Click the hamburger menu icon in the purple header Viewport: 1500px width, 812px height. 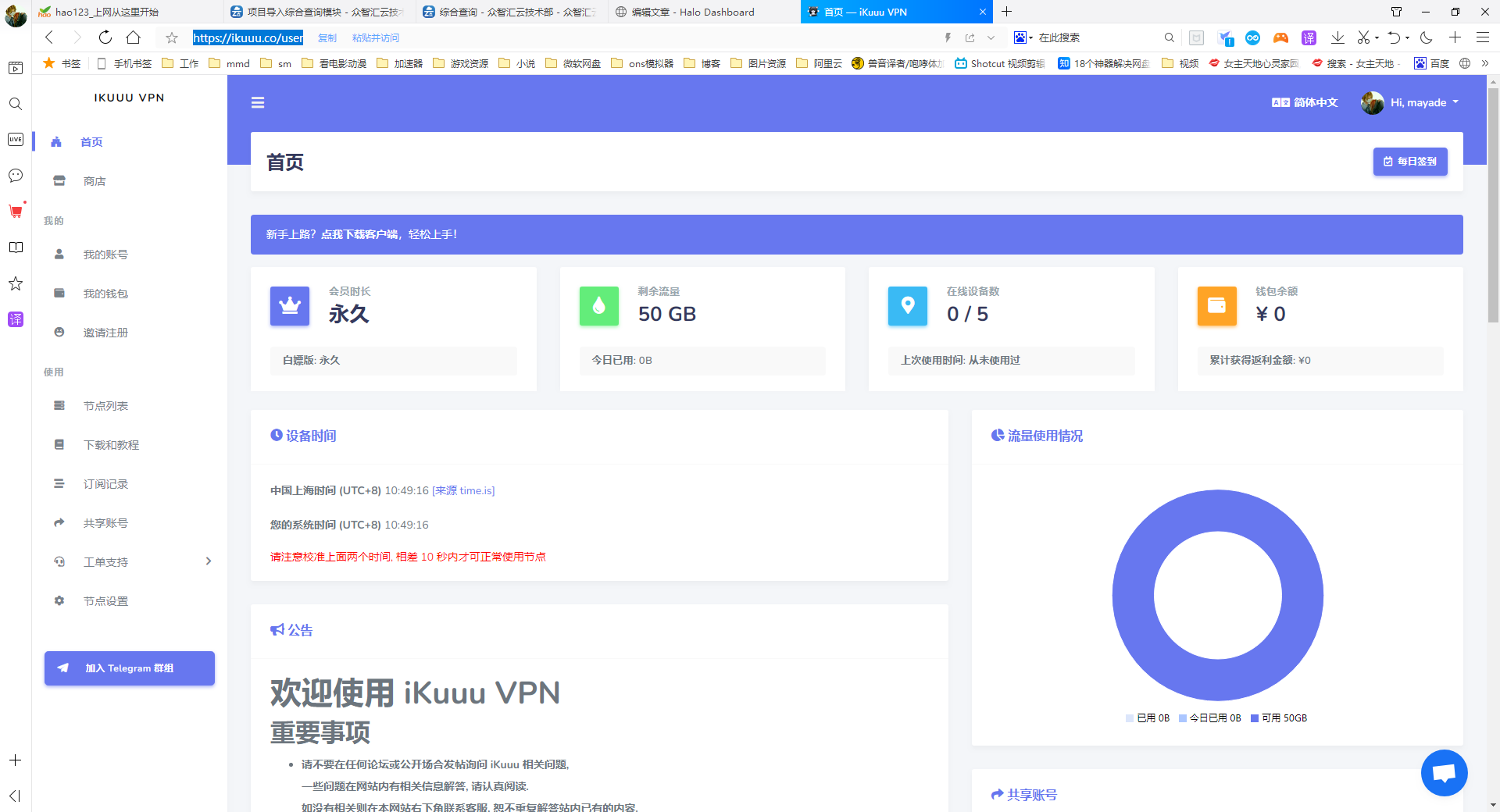[258, 102]
